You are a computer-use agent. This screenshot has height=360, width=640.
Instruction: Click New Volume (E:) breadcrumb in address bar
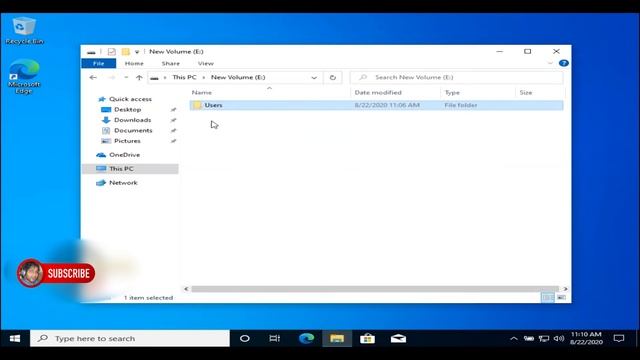click(x=238, y=77)
